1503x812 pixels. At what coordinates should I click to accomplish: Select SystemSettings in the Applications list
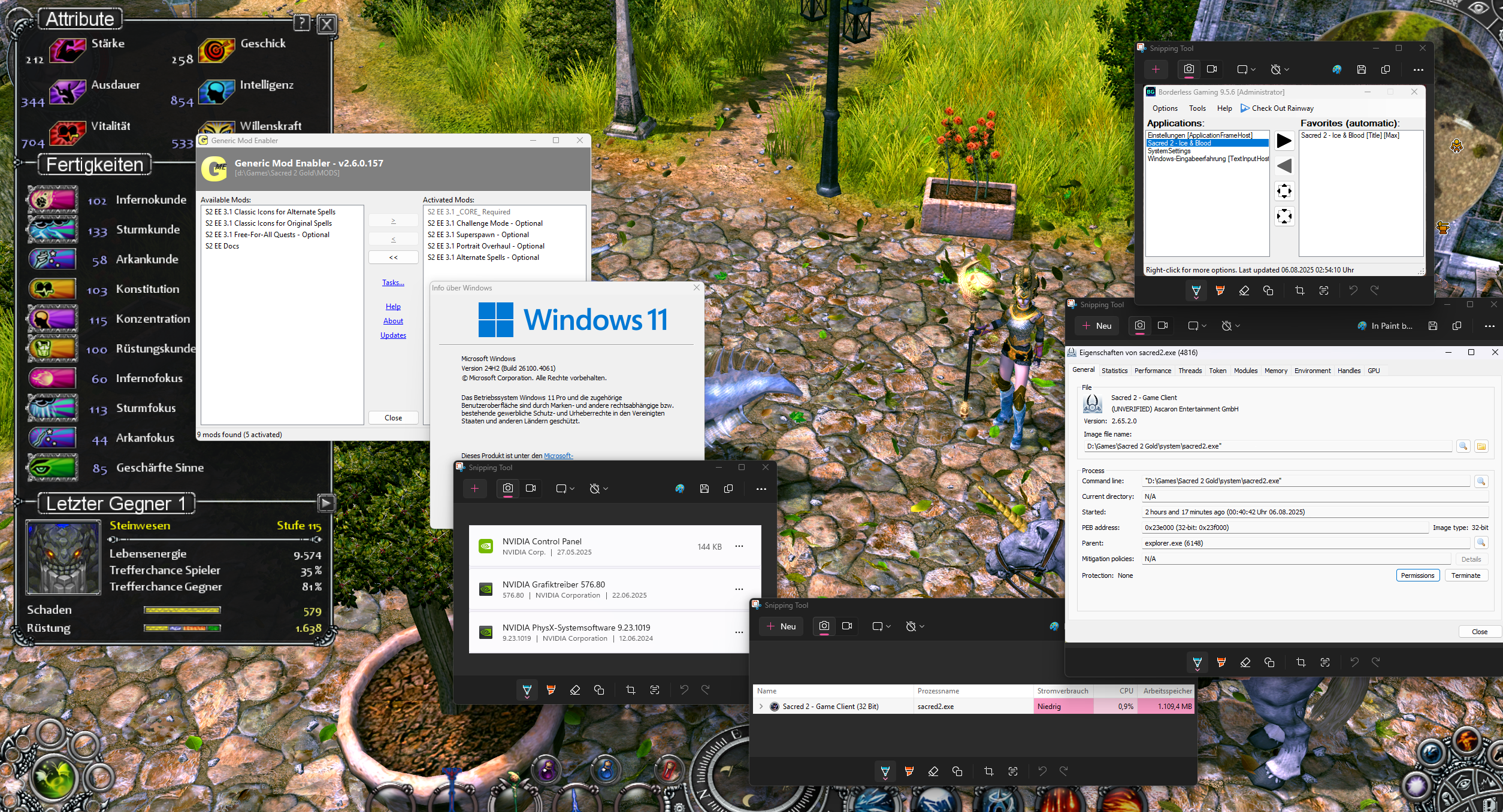point(1169,151)
